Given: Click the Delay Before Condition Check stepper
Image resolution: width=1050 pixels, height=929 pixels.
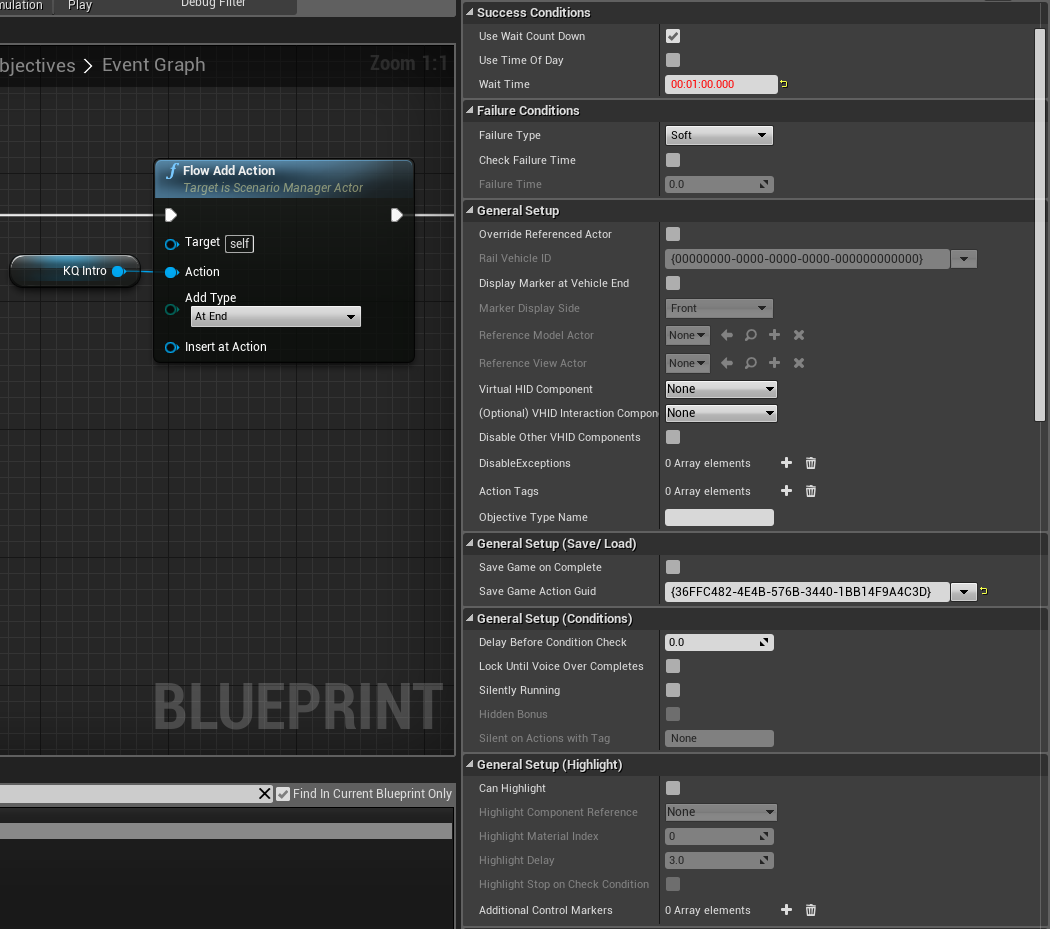Looking at the screenshot, I should click(x=764, y=642).
